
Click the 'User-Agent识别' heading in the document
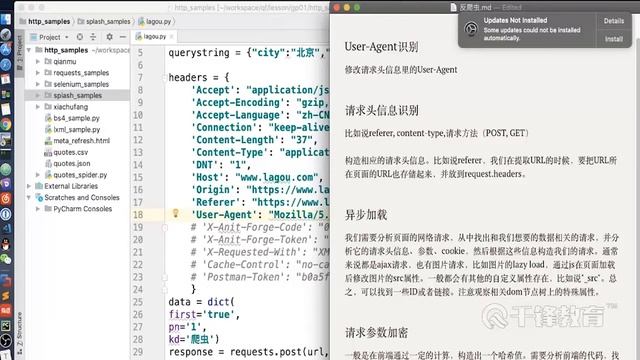tap(381, 47)
